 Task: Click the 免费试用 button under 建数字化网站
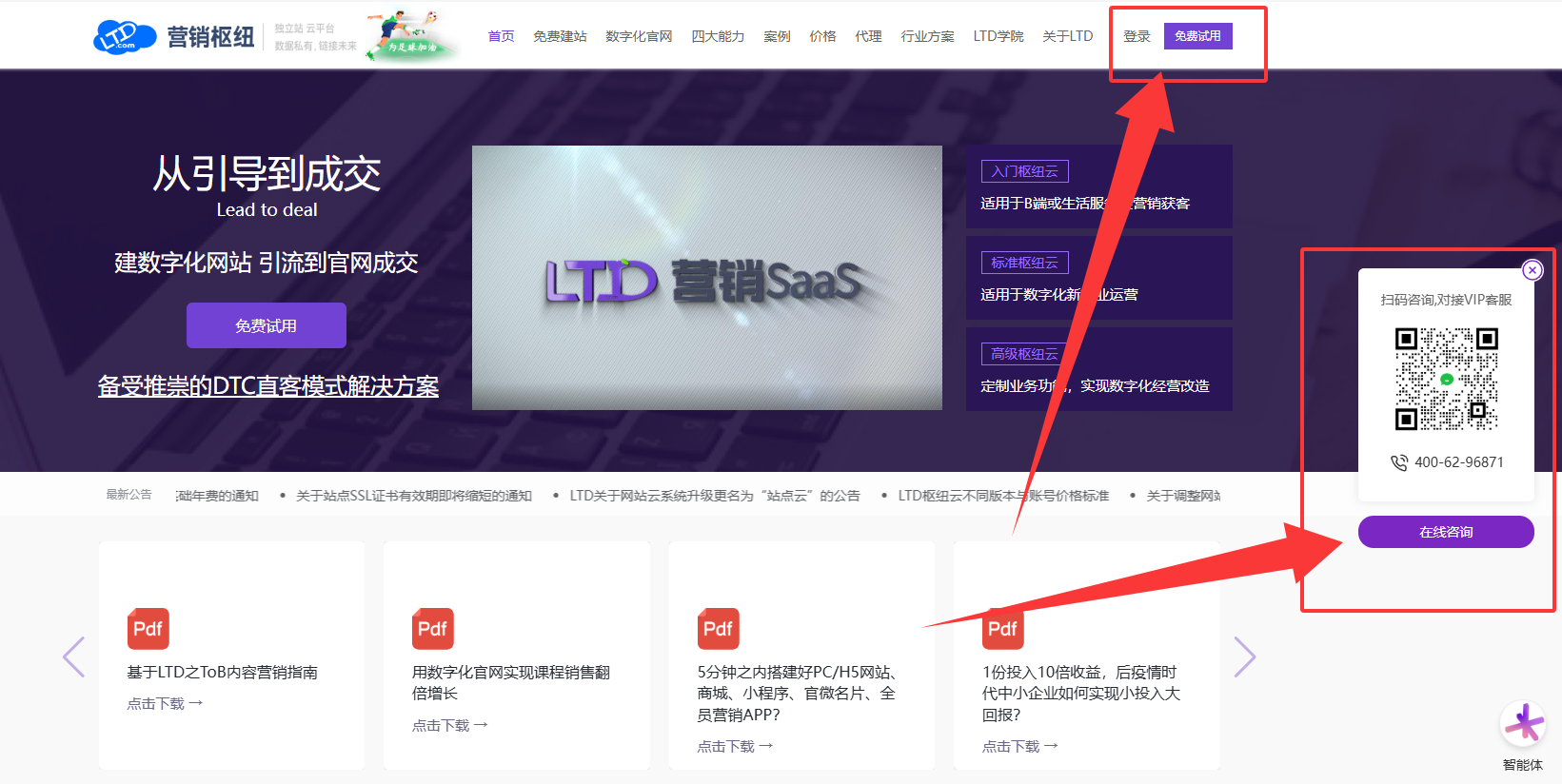(267, 325)
